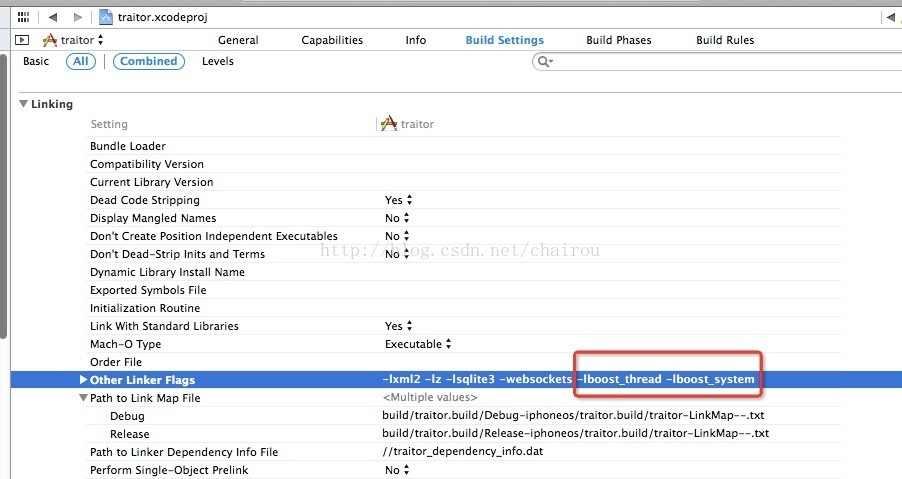Click the traitor_dependency_info.dat value
This screenshot has height=479, width=902.
(x=463, y=451)
